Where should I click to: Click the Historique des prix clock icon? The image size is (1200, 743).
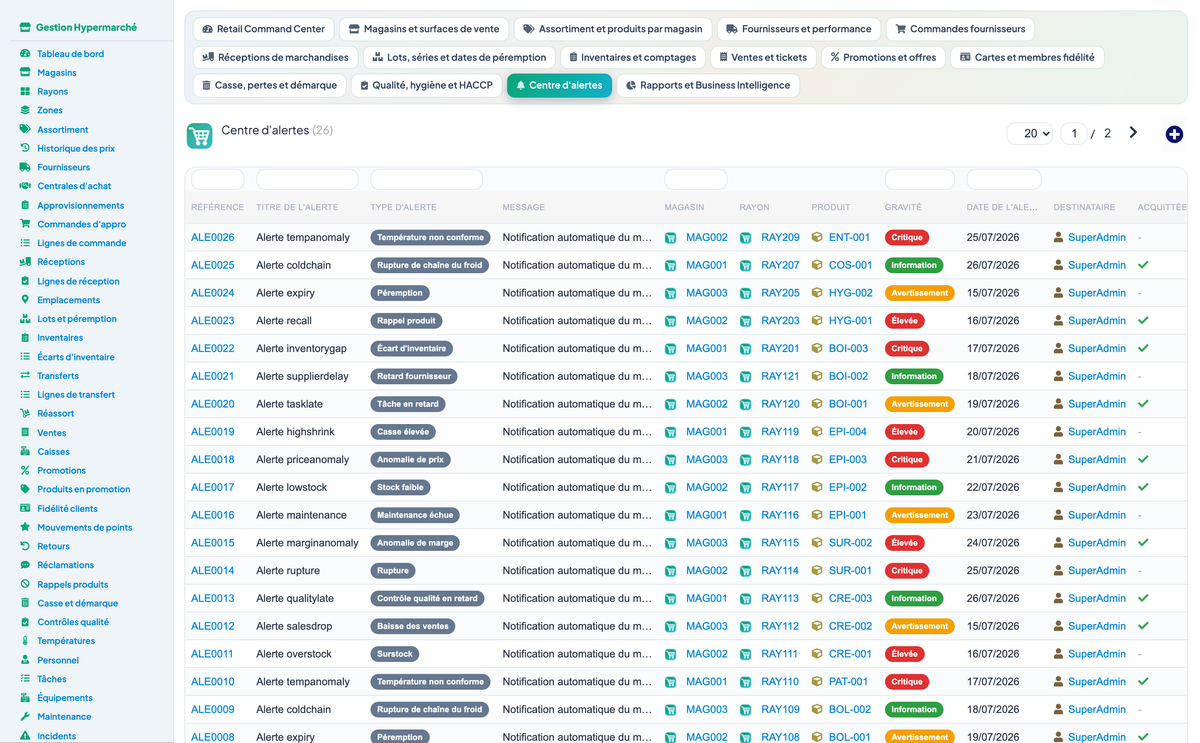tap(25, 148)
